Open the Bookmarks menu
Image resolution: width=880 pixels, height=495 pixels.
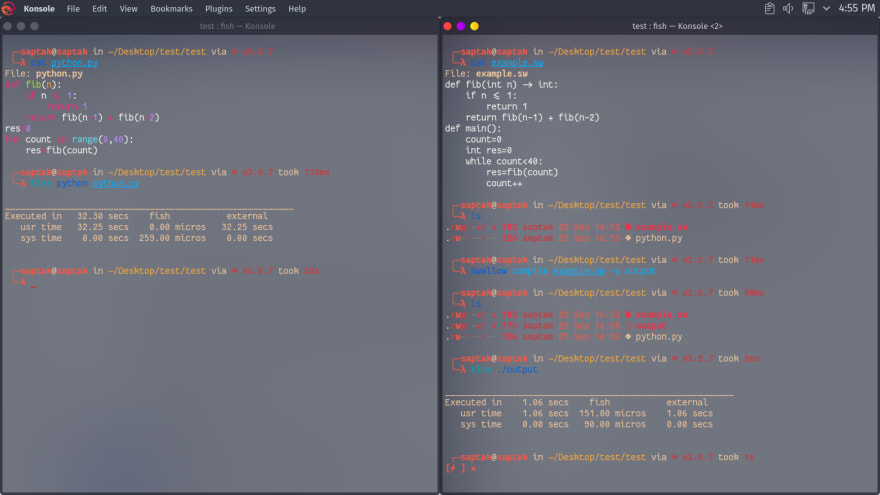click(x=171, y=9)
